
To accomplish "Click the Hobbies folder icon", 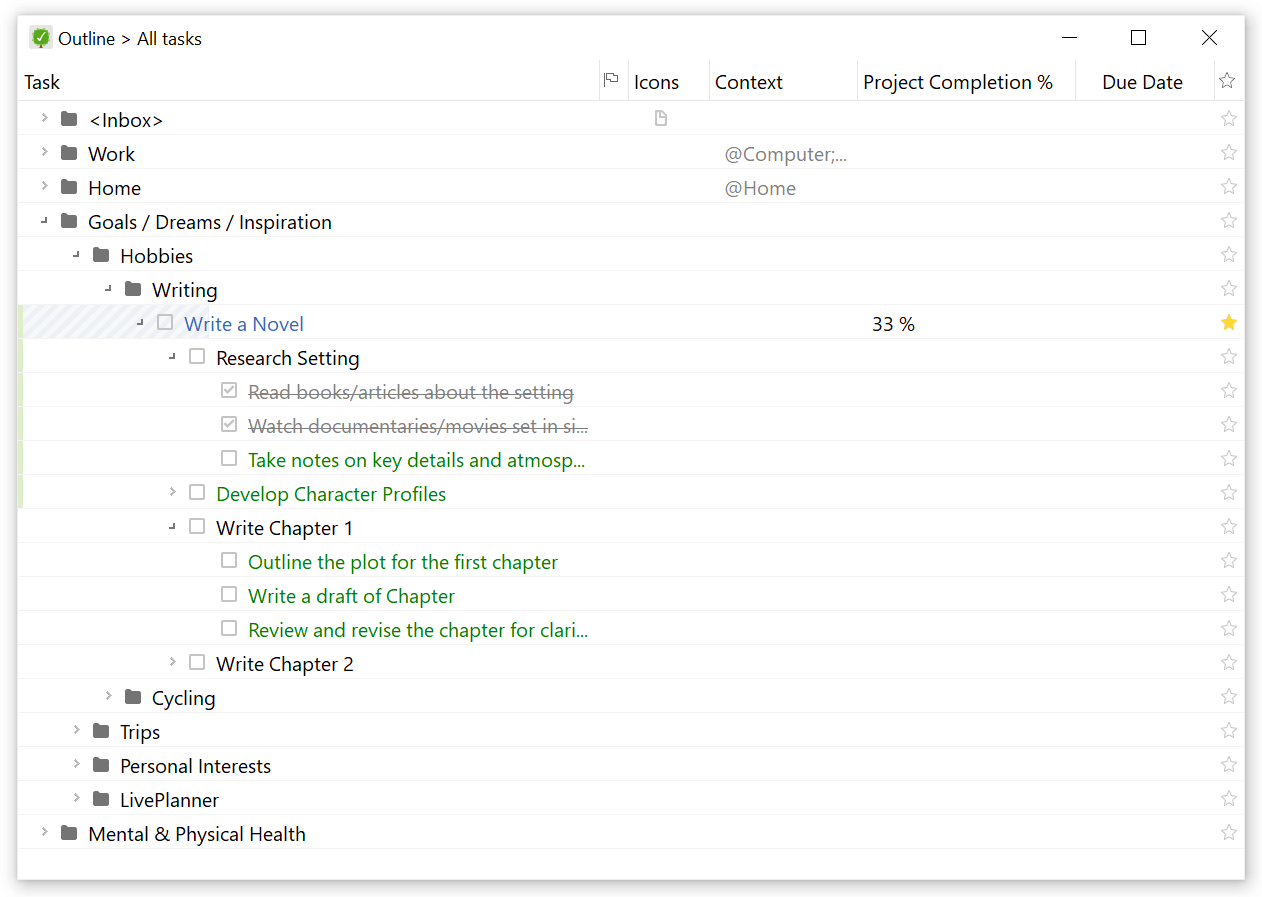I will pyautogui.click(x=101, y=255).
